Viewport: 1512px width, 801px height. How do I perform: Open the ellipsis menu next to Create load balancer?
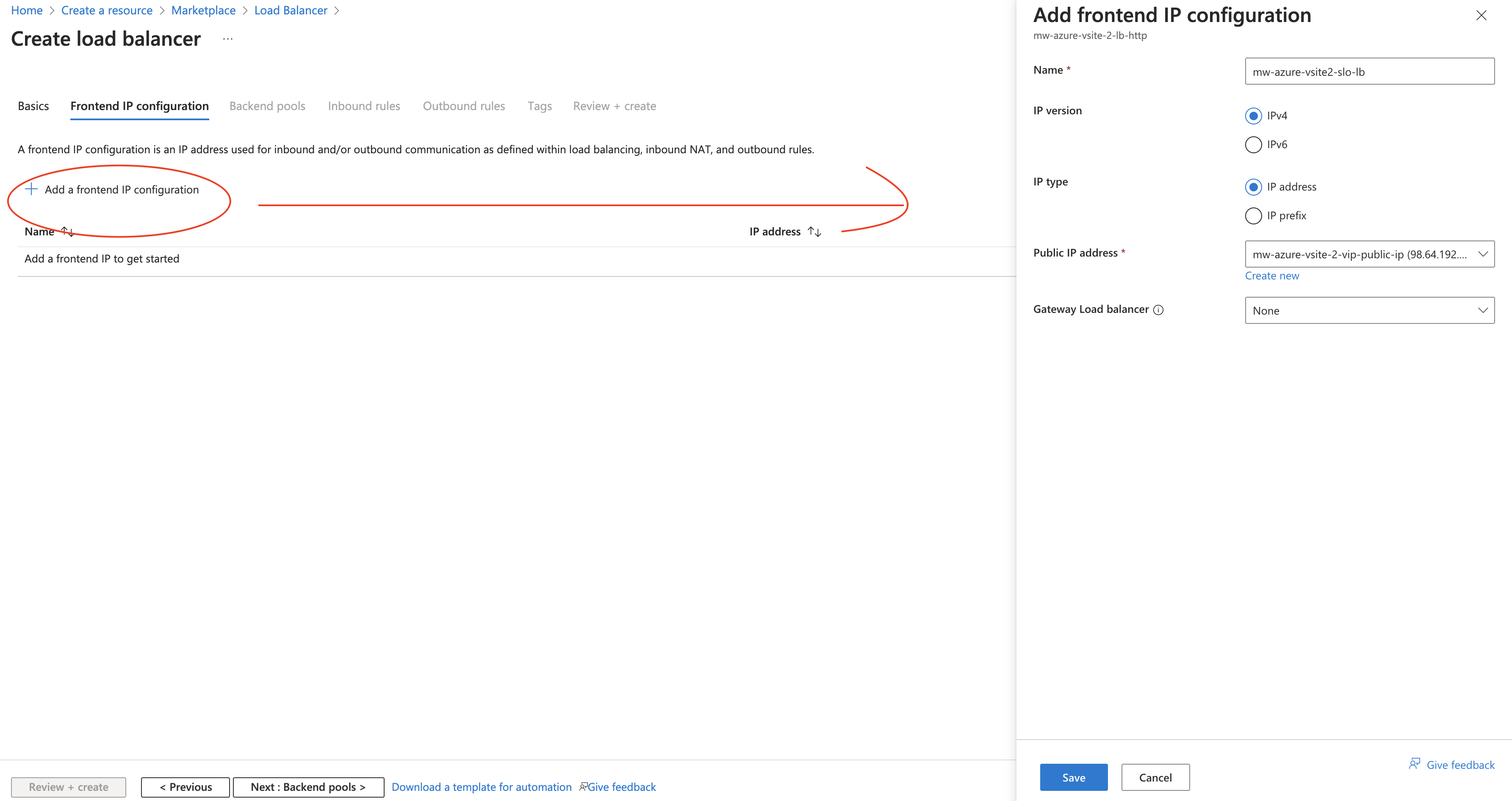click(x=227, y=39)
